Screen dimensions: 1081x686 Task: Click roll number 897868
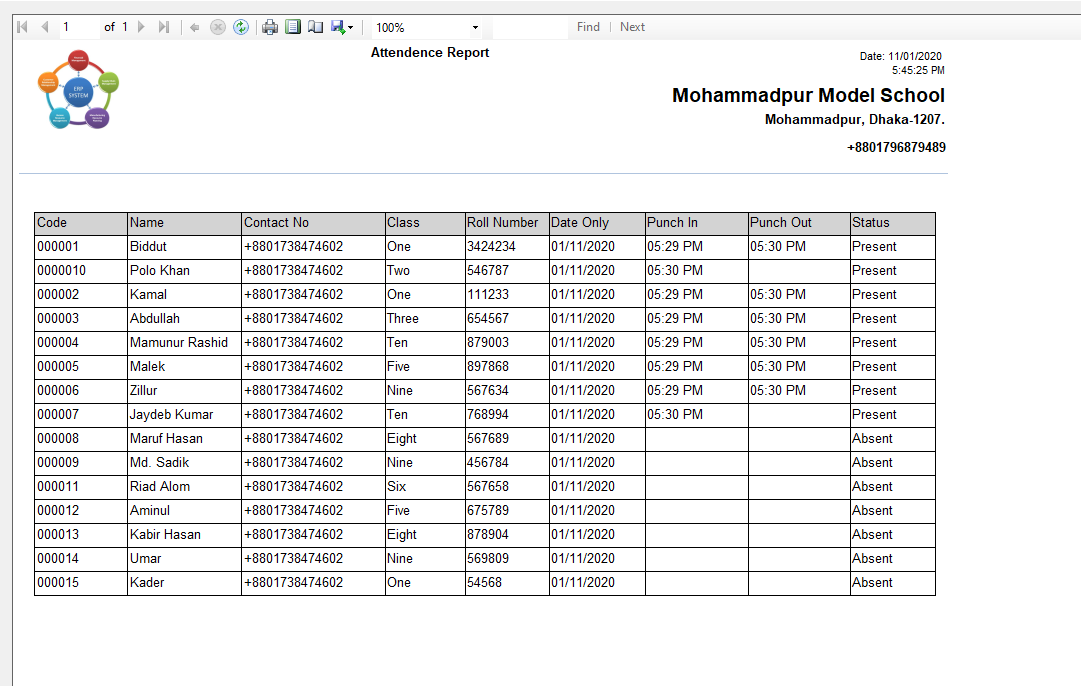(487, 367)
